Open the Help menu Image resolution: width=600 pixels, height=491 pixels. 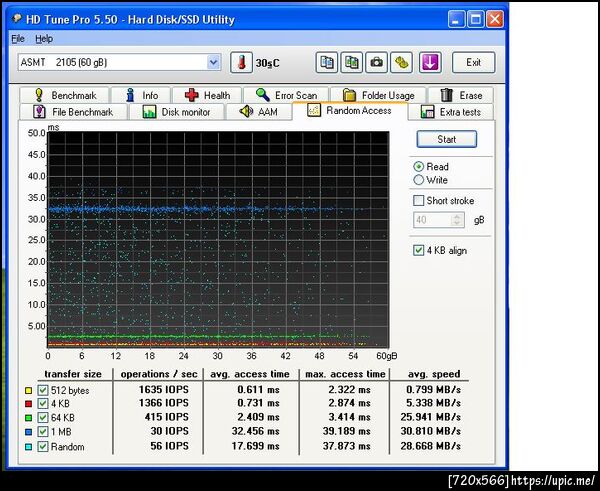(44, 39)
